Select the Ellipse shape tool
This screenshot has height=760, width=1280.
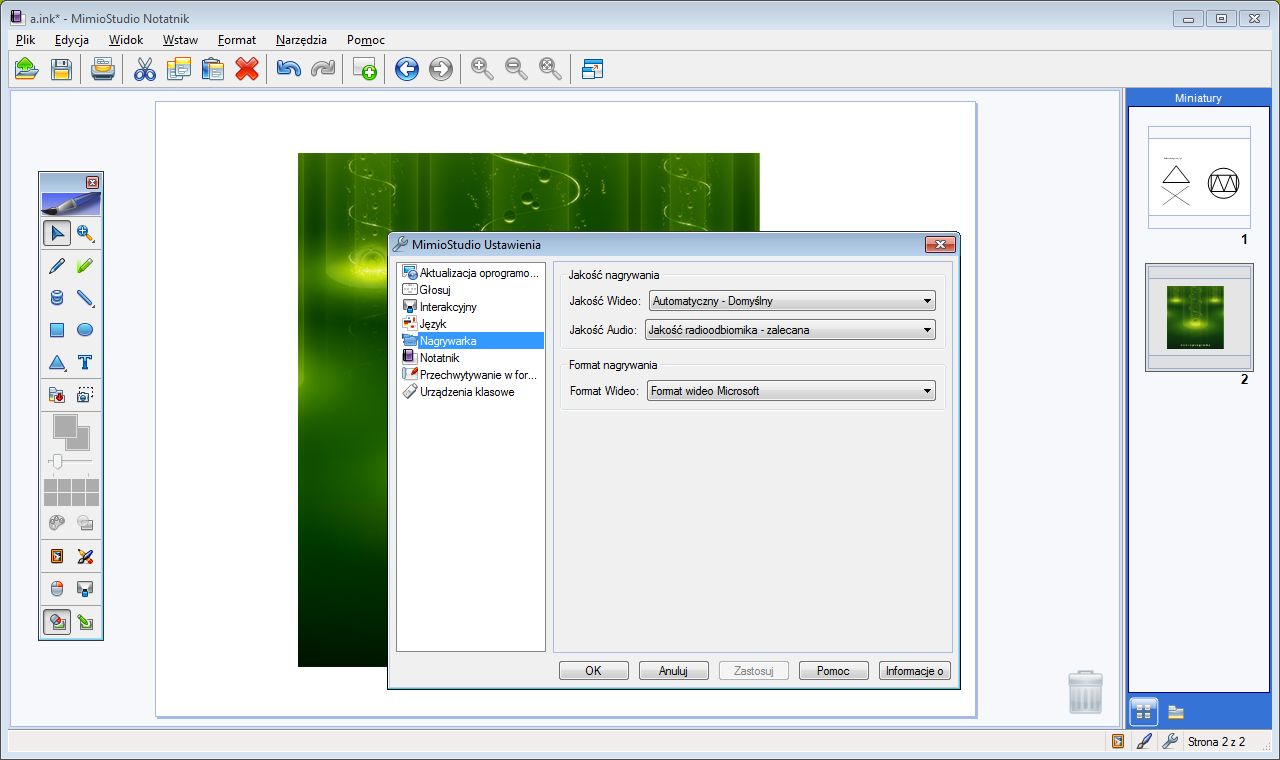click(x=85, y=330)
